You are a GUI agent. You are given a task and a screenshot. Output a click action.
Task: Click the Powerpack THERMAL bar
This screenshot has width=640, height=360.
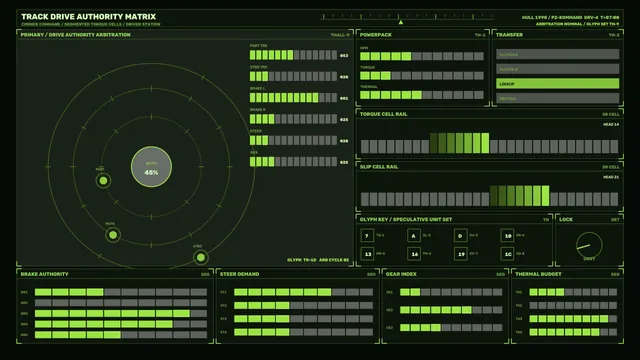click(x=422, y=95)
